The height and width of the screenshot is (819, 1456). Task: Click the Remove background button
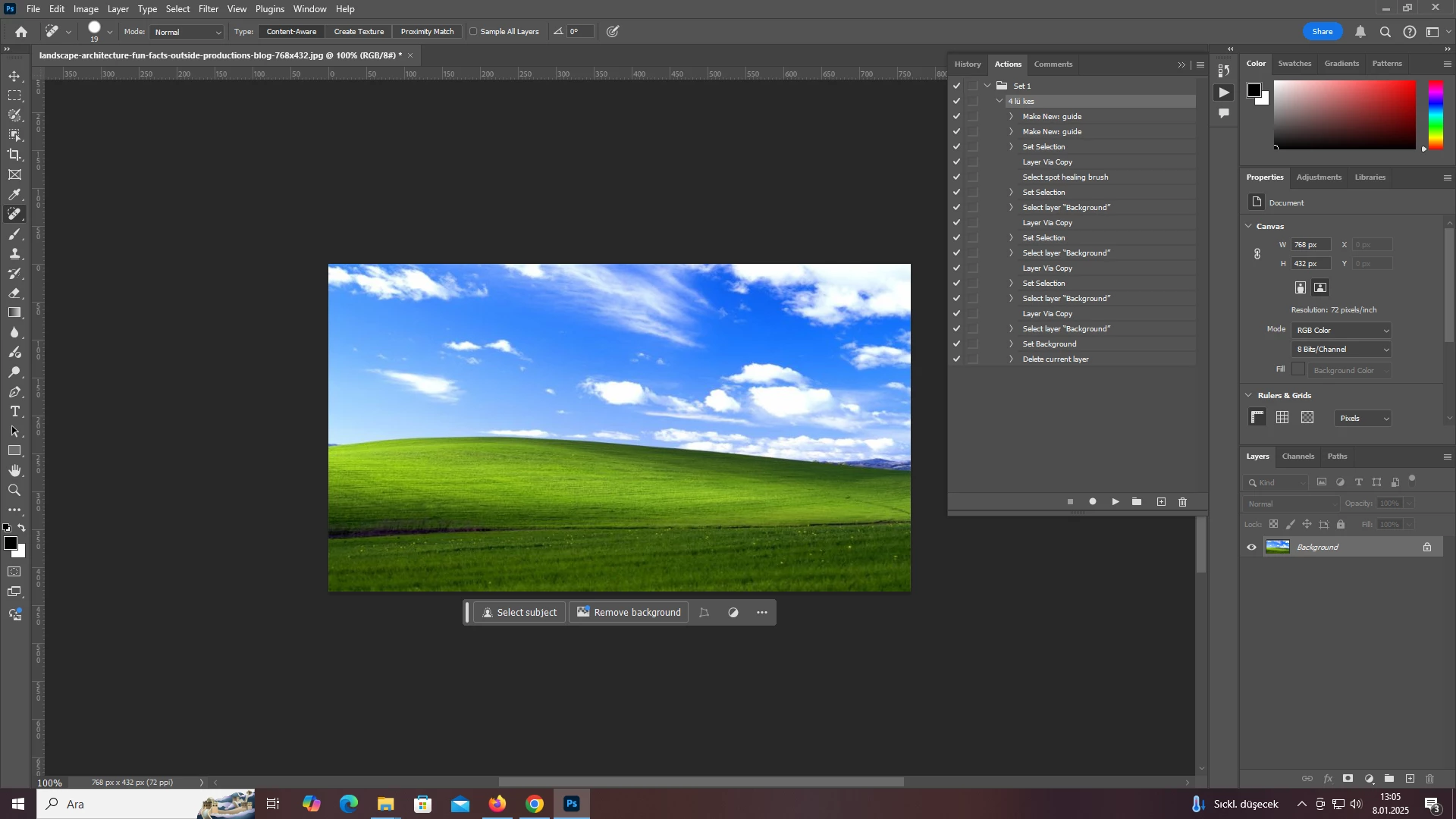pos(629,613)
